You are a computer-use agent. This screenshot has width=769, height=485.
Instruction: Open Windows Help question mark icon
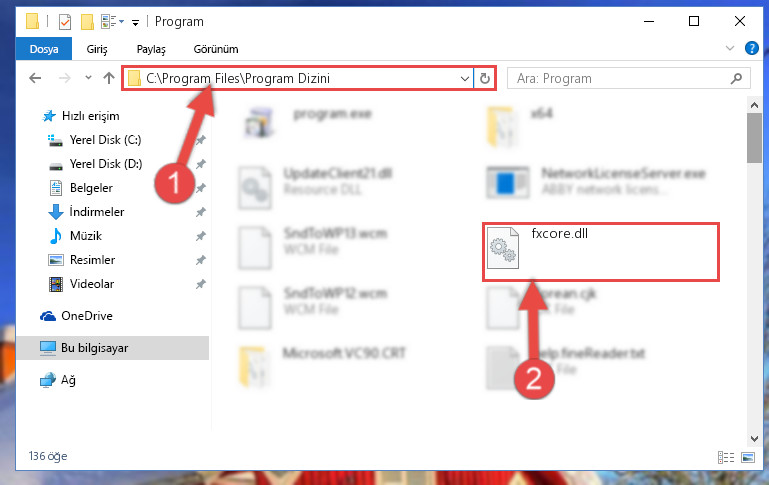(x=751, y=48)
